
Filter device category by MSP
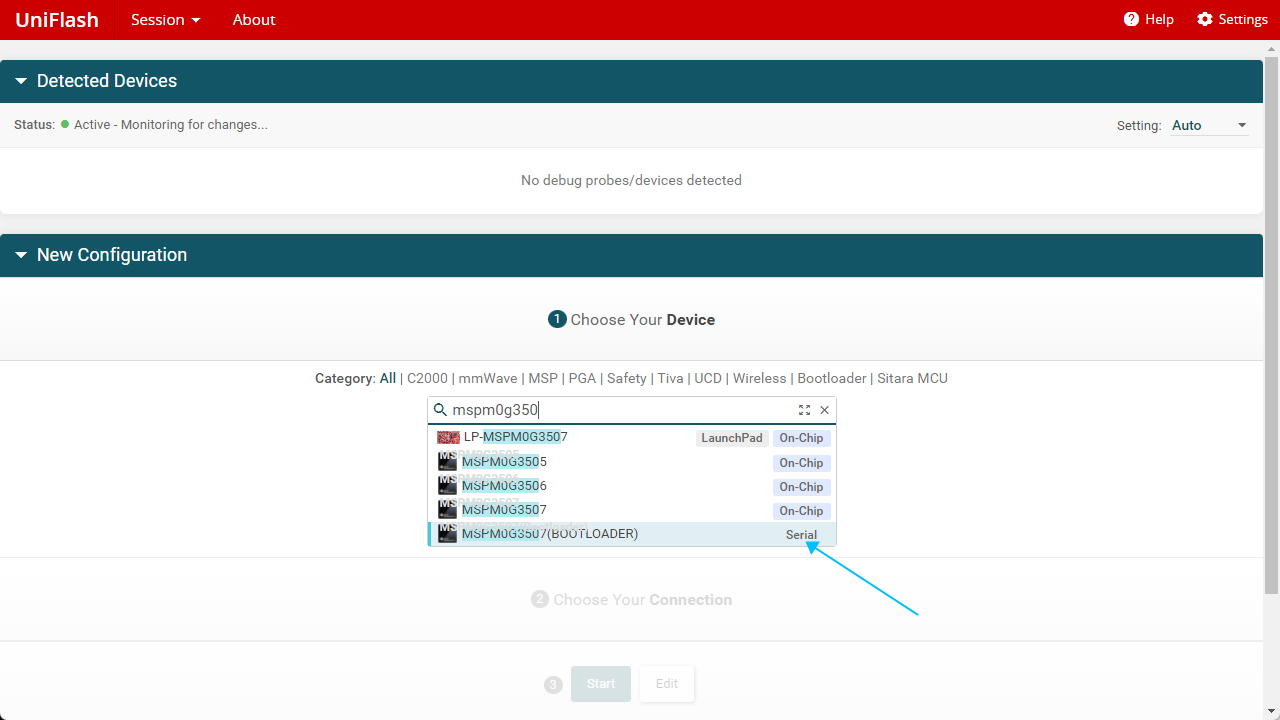[x=543, y=378]
